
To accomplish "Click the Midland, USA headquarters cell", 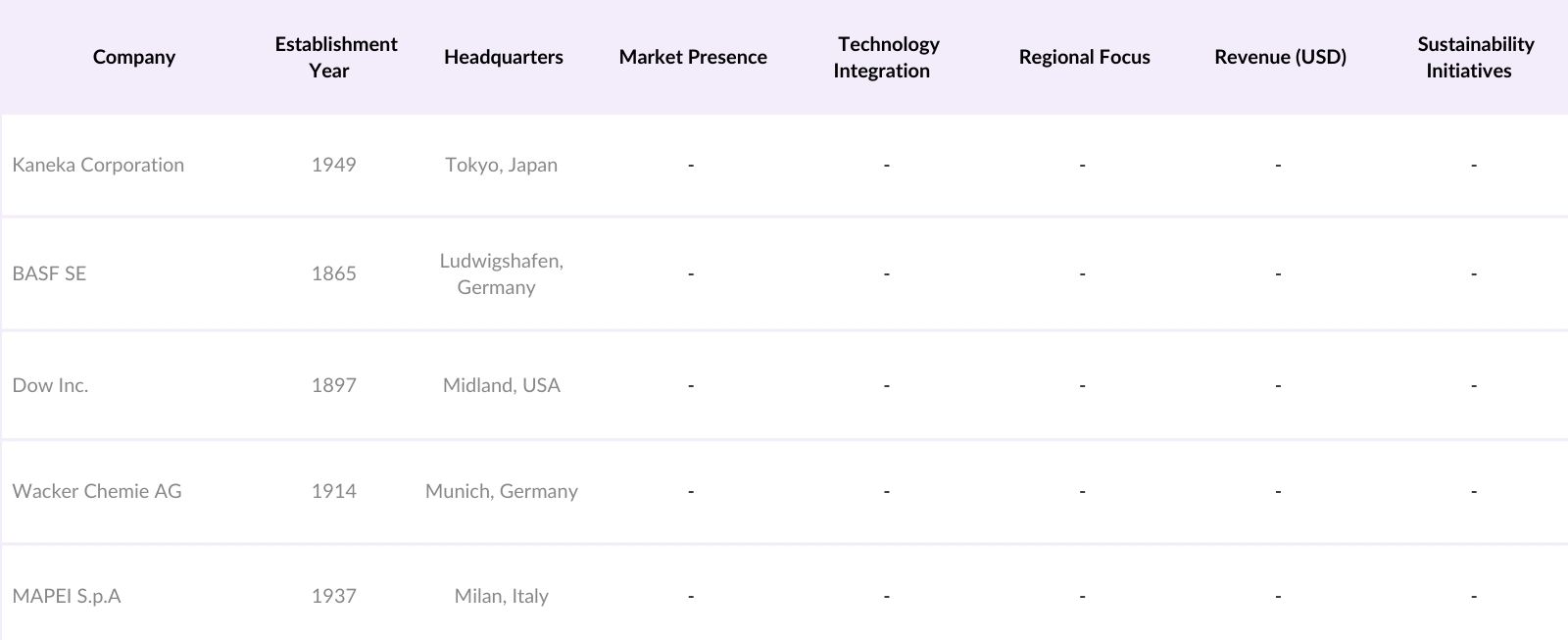I will [x=501, y=385].
